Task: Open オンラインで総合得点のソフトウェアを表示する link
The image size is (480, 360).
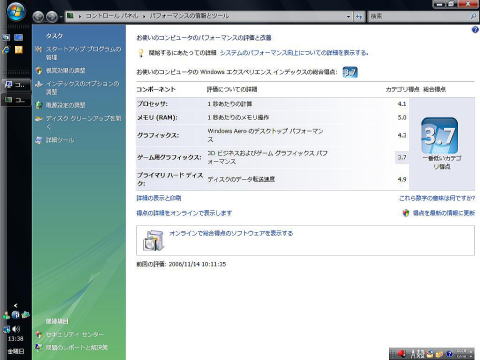Action: [231, 233]
